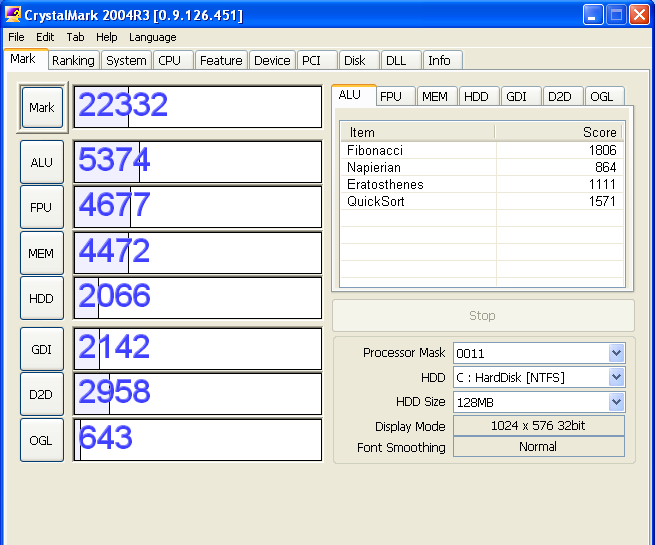Click Display Mode 1024 x 576 32bit
Viewport: 655px width, 545px height.
click(539, 426)
